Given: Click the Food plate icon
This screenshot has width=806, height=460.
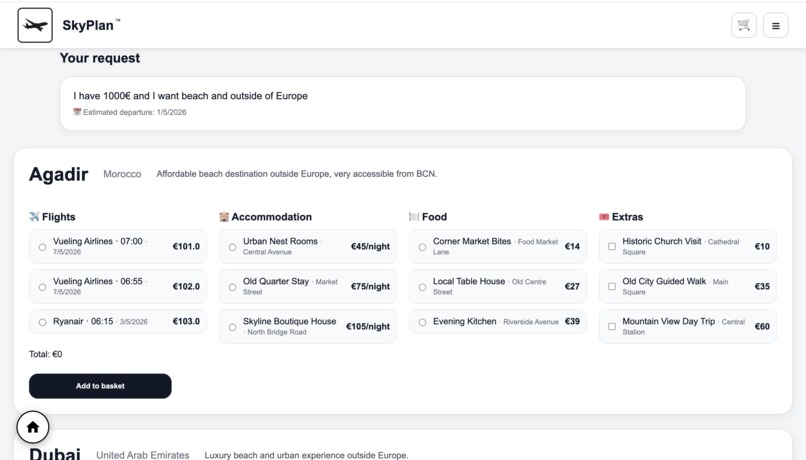Looking at the screenshot, I should (x=414, y=217).
